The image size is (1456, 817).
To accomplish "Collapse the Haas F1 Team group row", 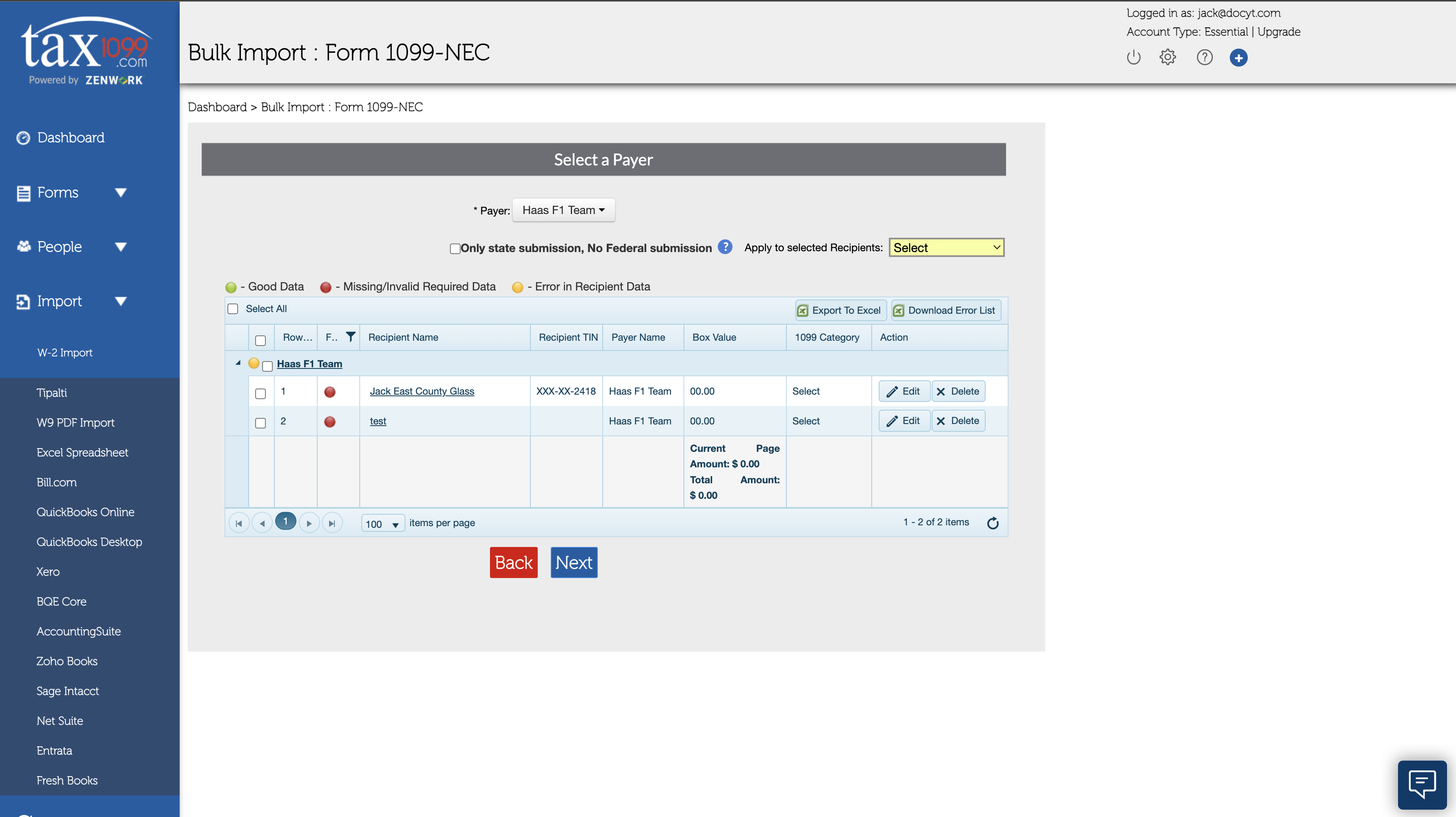I will [x=238, y=363].
